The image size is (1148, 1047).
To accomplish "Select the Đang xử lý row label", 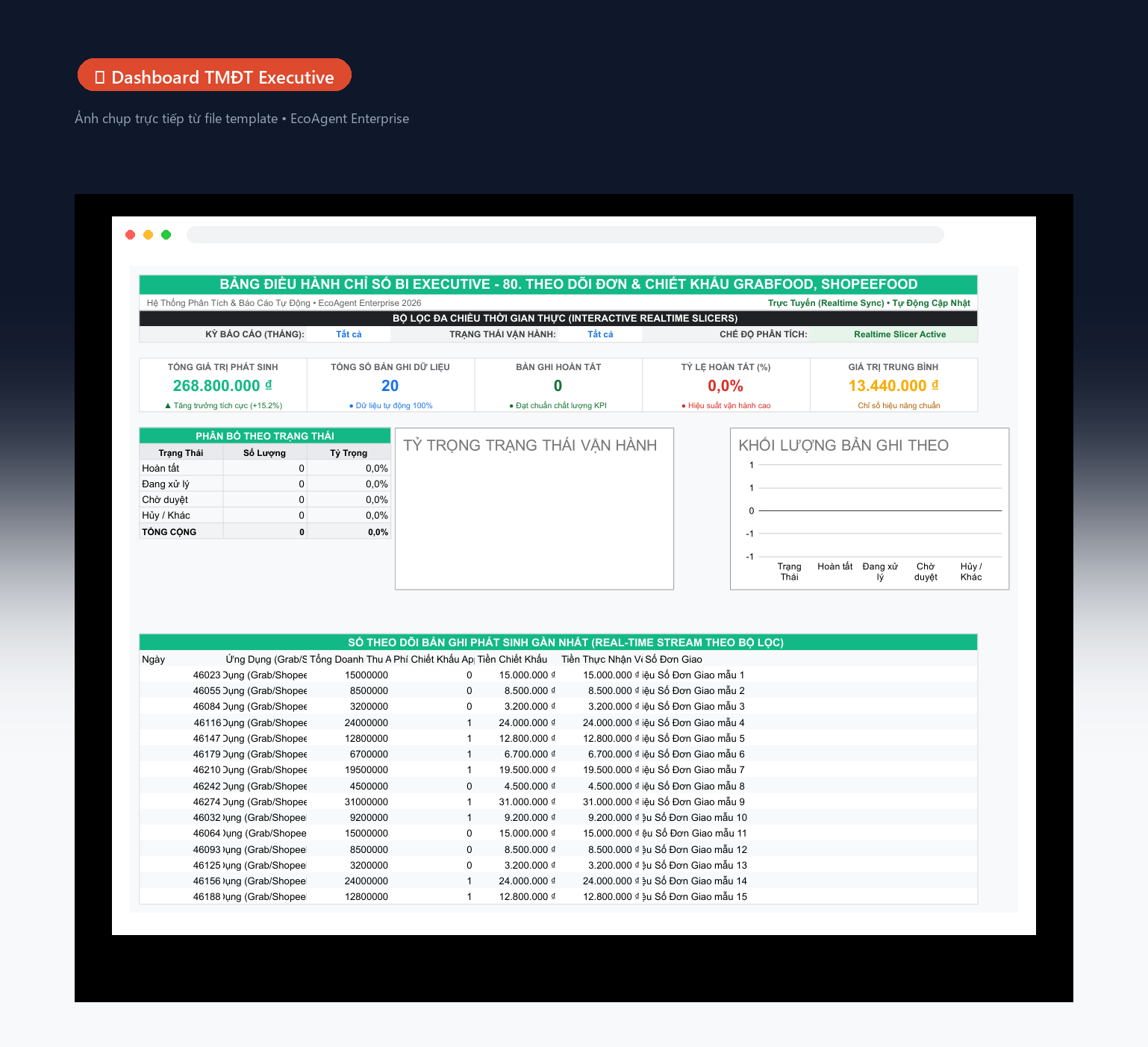I will 166,484.
